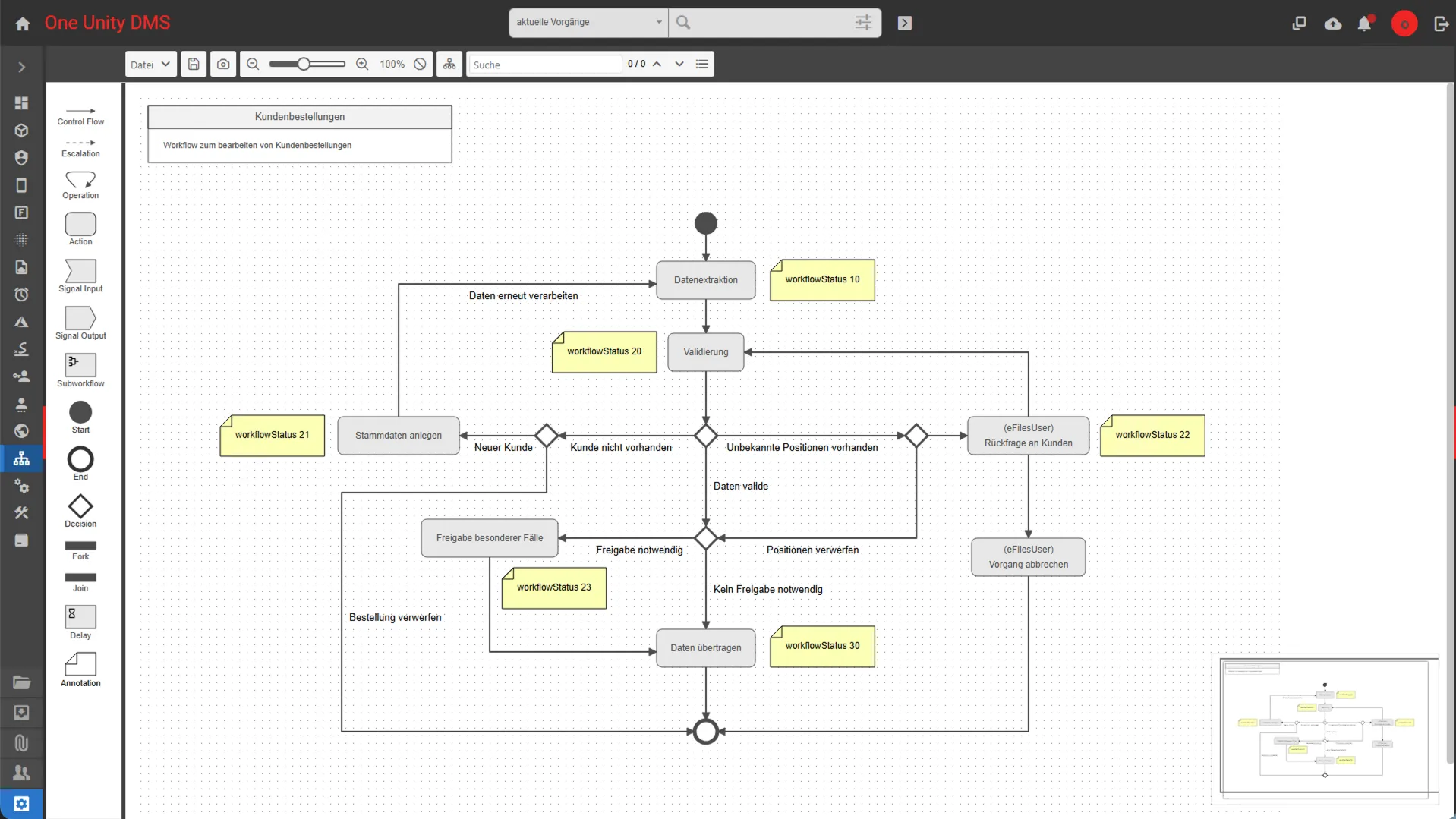Select the End node palette element
Viewport: 1456px width, 819px height.
tap(80, 465)
